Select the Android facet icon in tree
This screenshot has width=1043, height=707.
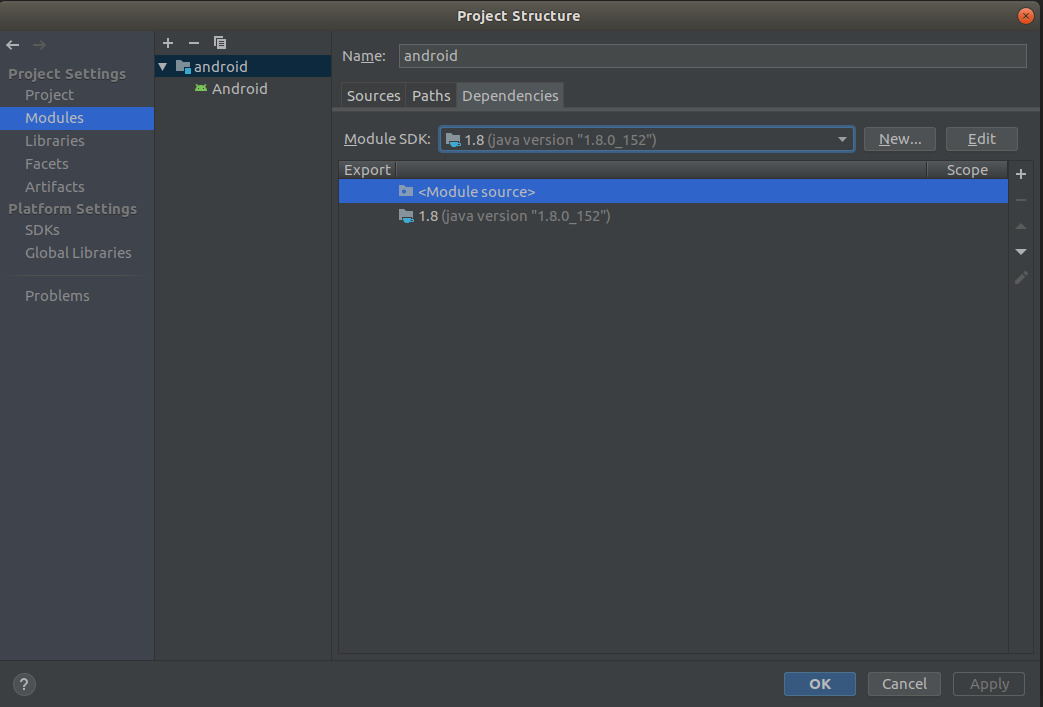[x=202, y=89]
